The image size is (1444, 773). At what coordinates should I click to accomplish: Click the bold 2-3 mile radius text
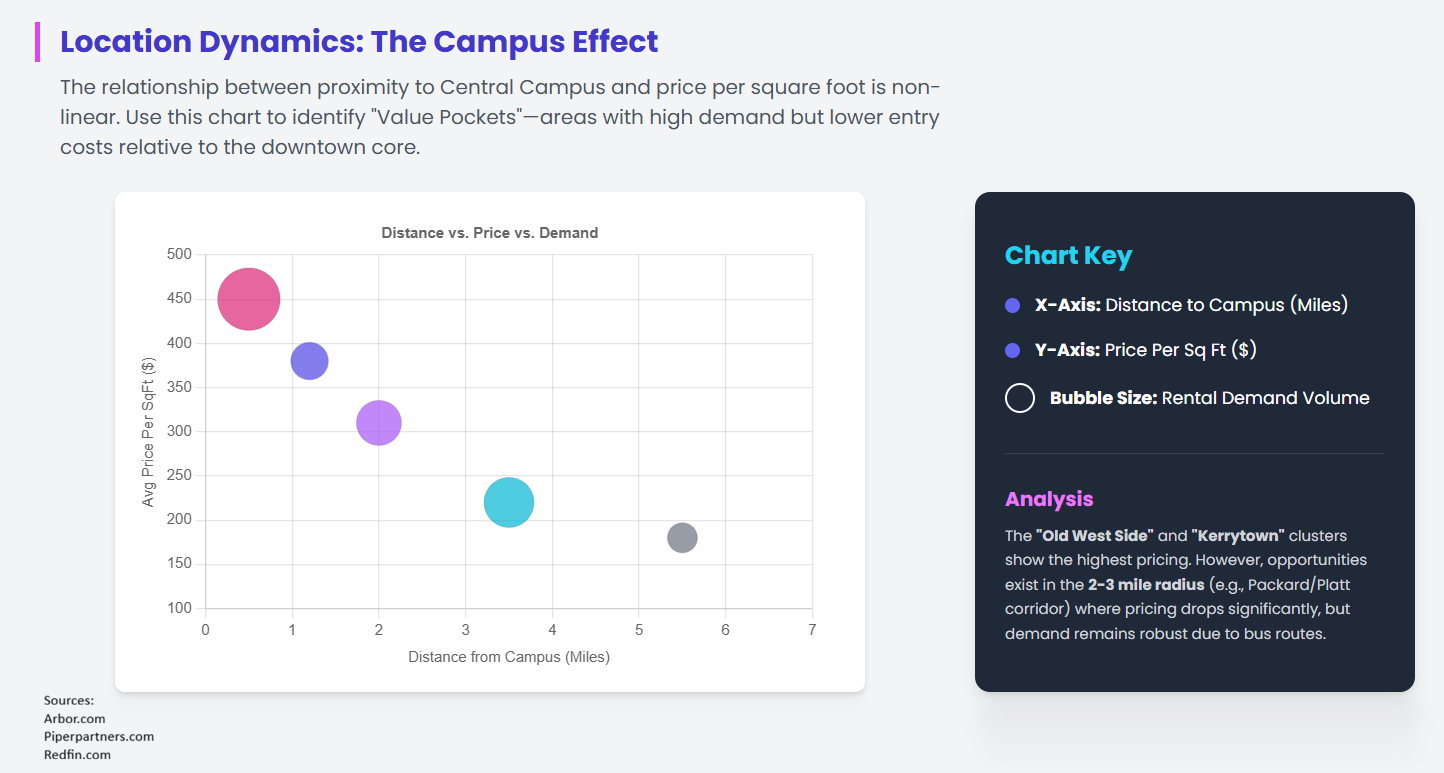1146,584
